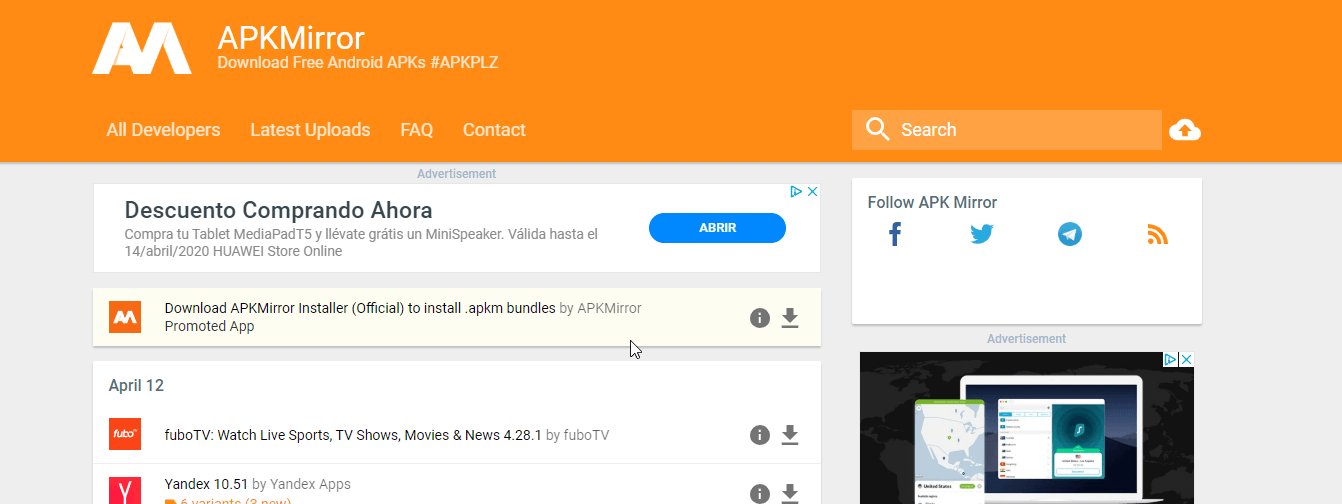Screen dimensions: 1342x504
Task: Open APK Mirror Twitter icon
Action: click(x=982, y=235)
